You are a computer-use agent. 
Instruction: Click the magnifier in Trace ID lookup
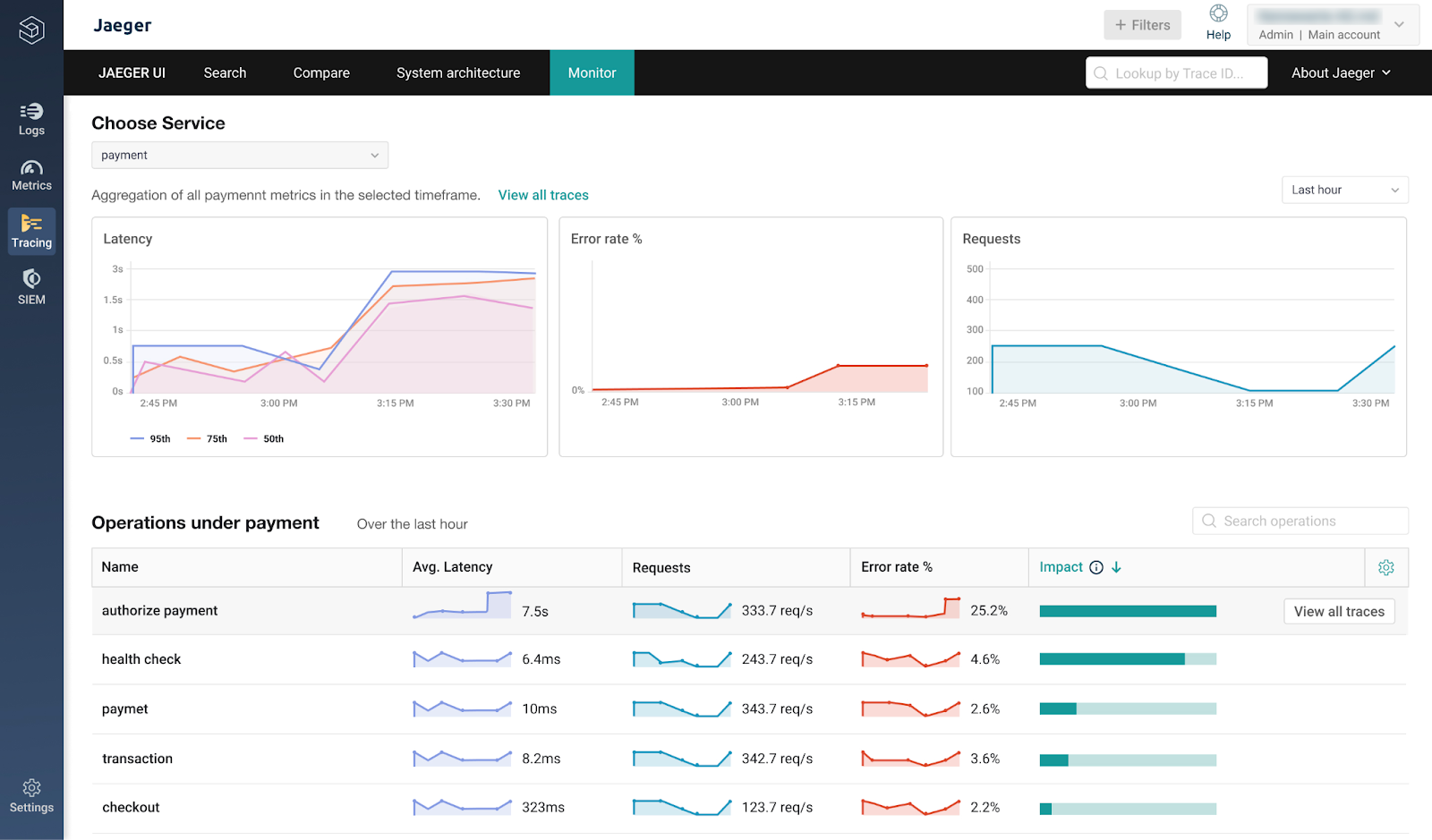coord(1101,73)
